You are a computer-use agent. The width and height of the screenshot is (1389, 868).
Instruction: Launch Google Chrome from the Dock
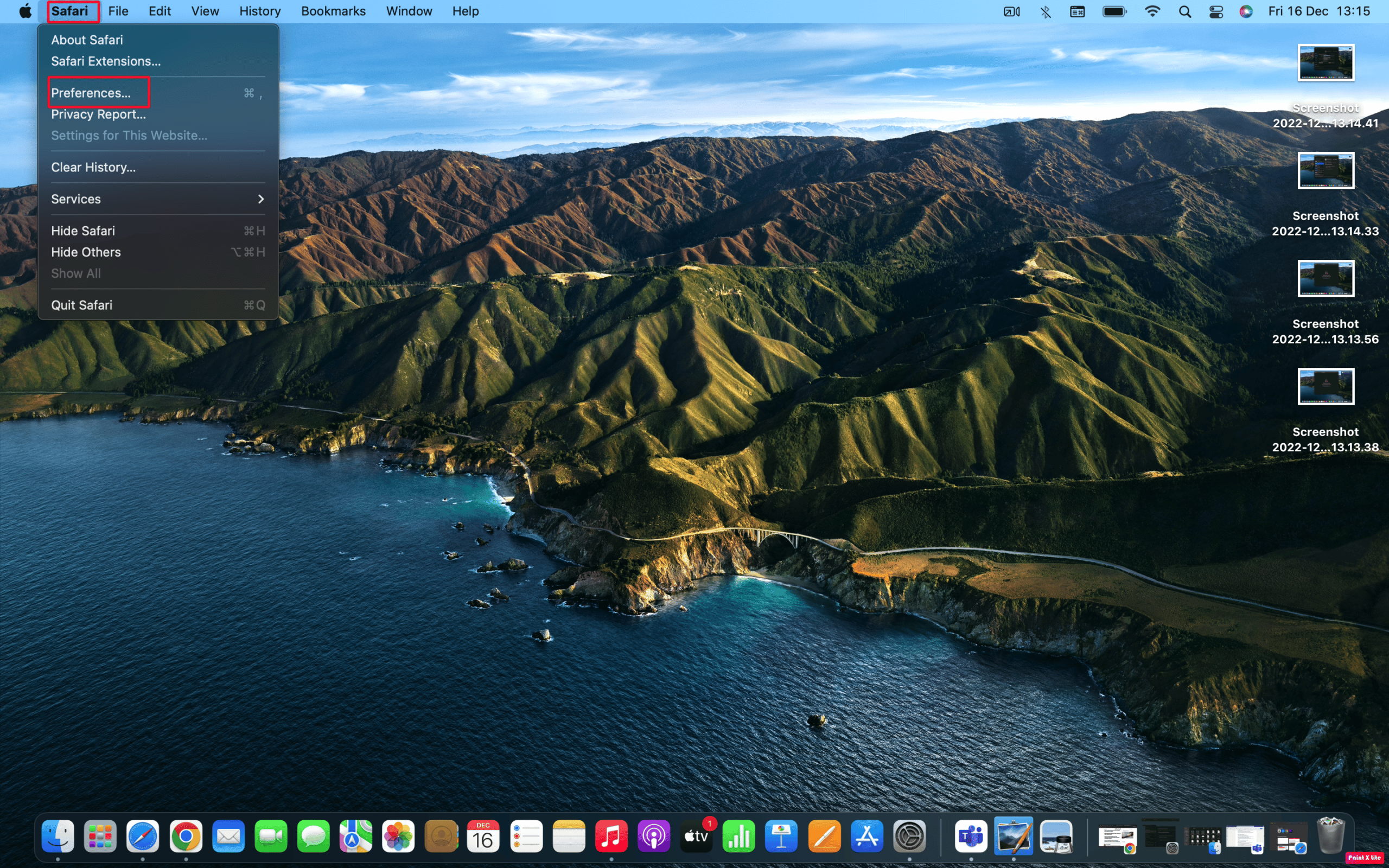[x=186, y=837]
